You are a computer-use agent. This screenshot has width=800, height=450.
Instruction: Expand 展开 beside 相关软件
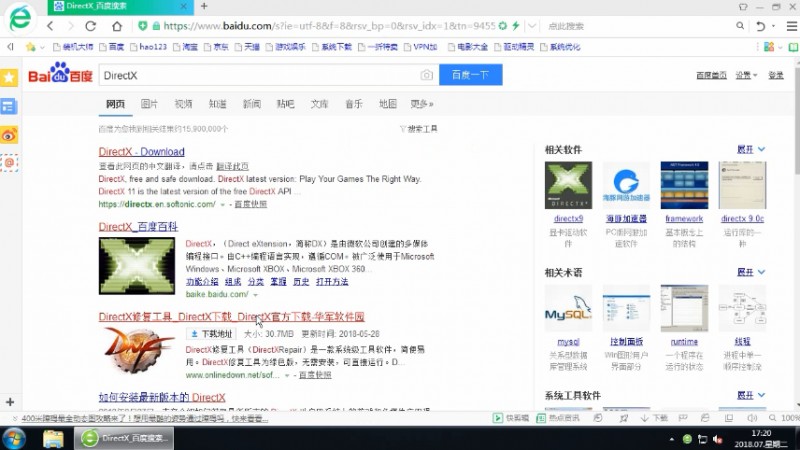[751, 149]
